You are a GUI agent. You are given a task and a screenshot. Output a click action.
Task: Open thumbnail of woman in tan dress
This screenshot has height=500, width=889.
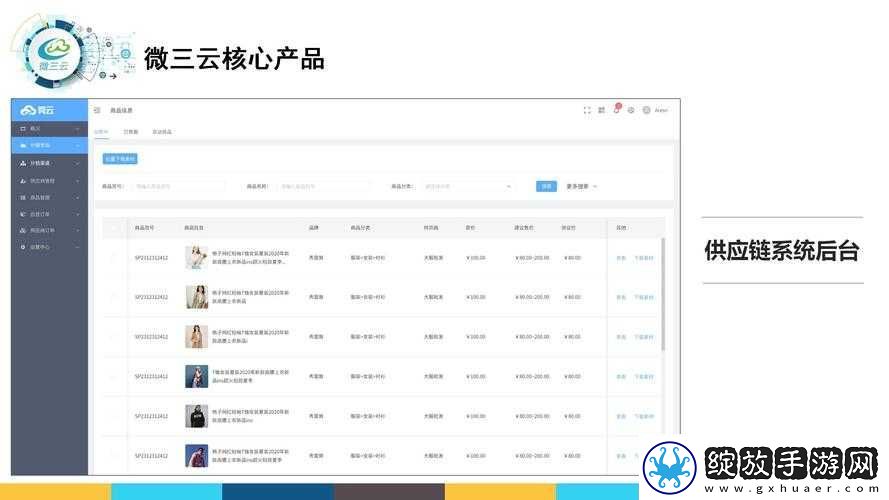point(197,337)
